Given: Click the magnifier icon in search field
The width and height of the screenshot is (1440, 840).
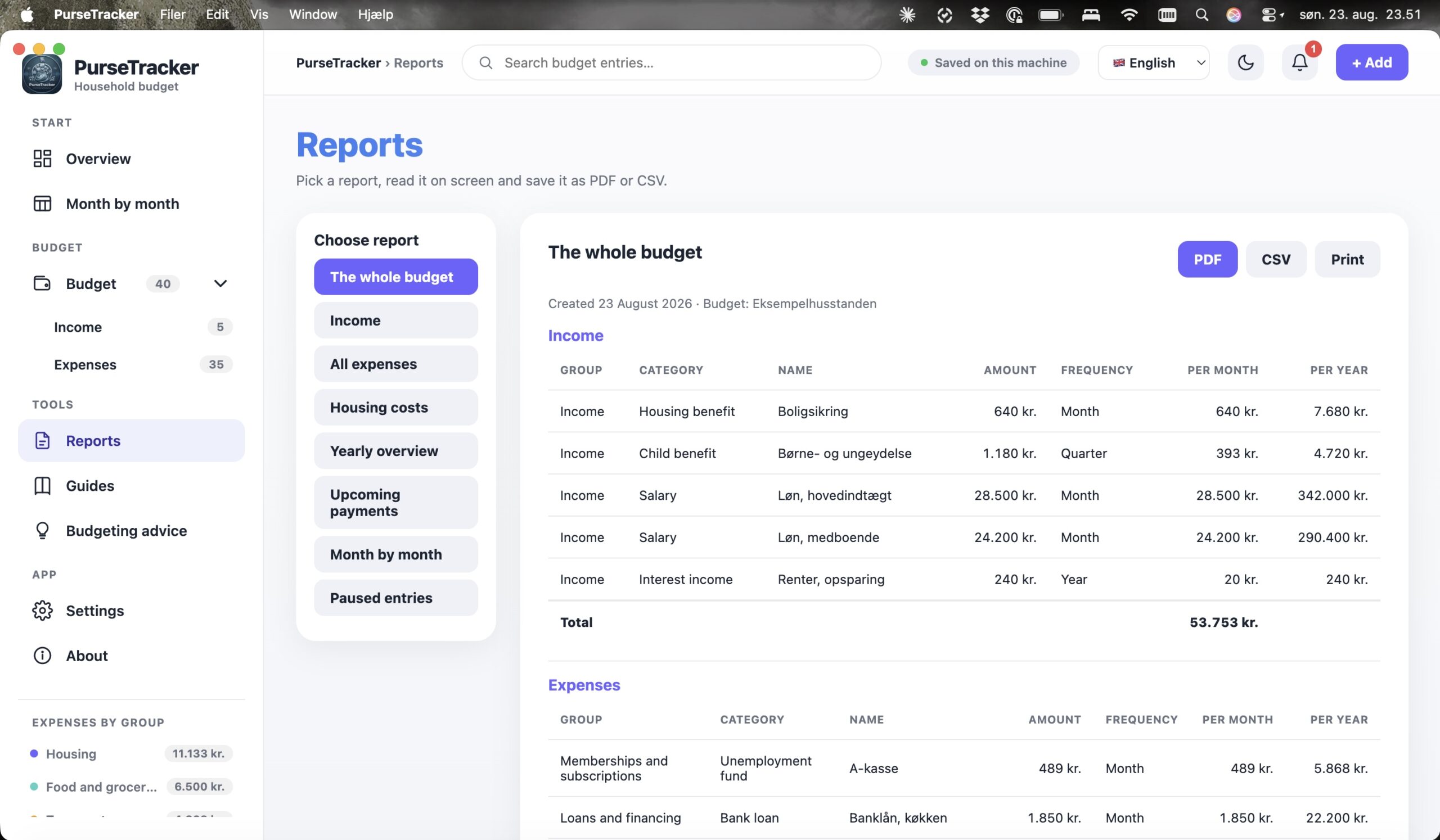Looking at the screenshot, I should tap(485, 63).
